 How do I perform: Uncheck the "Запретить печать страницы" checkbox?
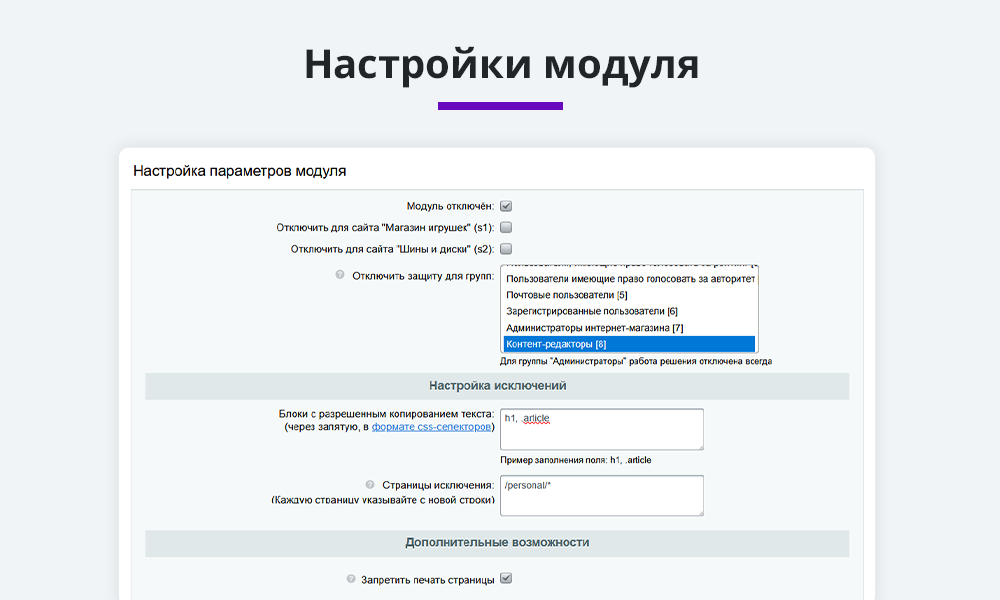(506, 578)
